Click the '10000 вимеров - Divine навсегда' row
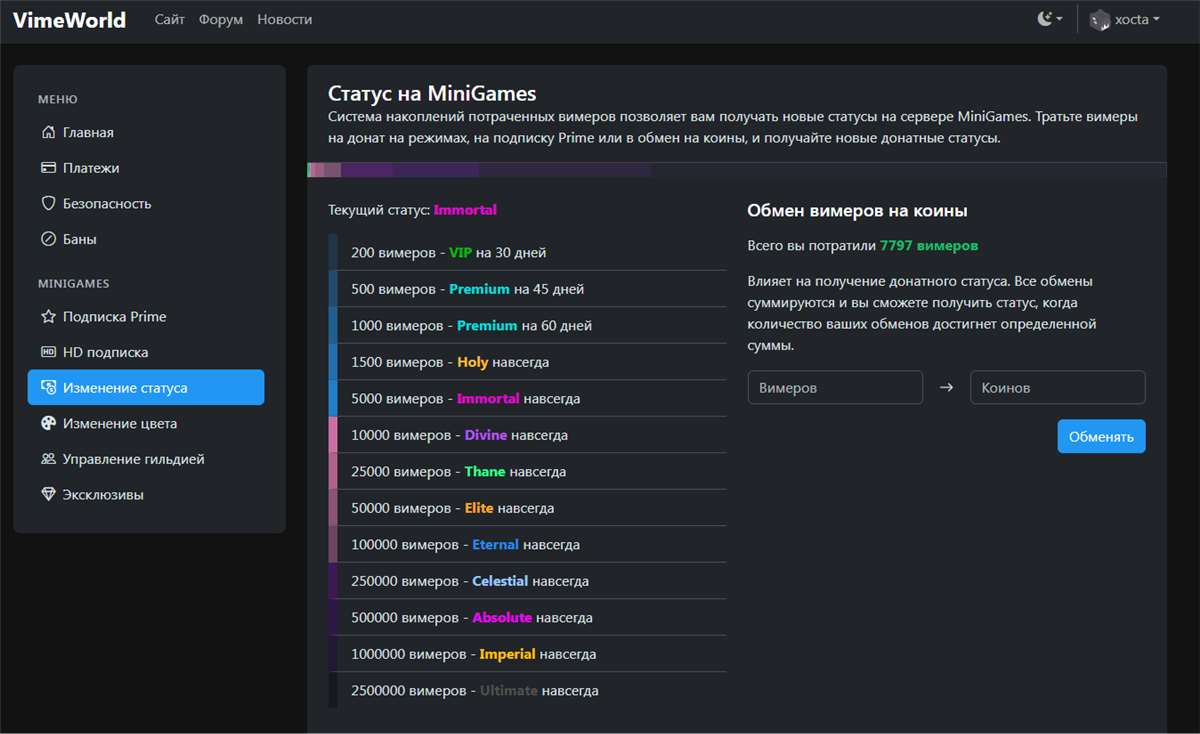This screenshot has width=1200, height=734. (x=527, y=435)
